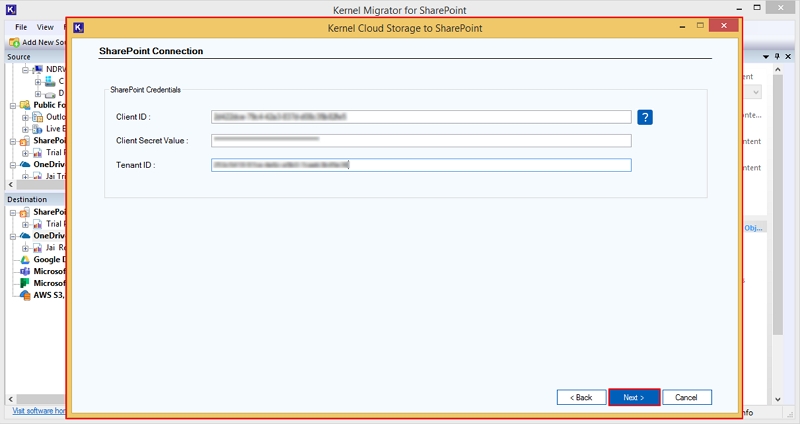Select the Public Folder row label in Source
The height and width of the screenshot is (424, 800).
[49, 105]
